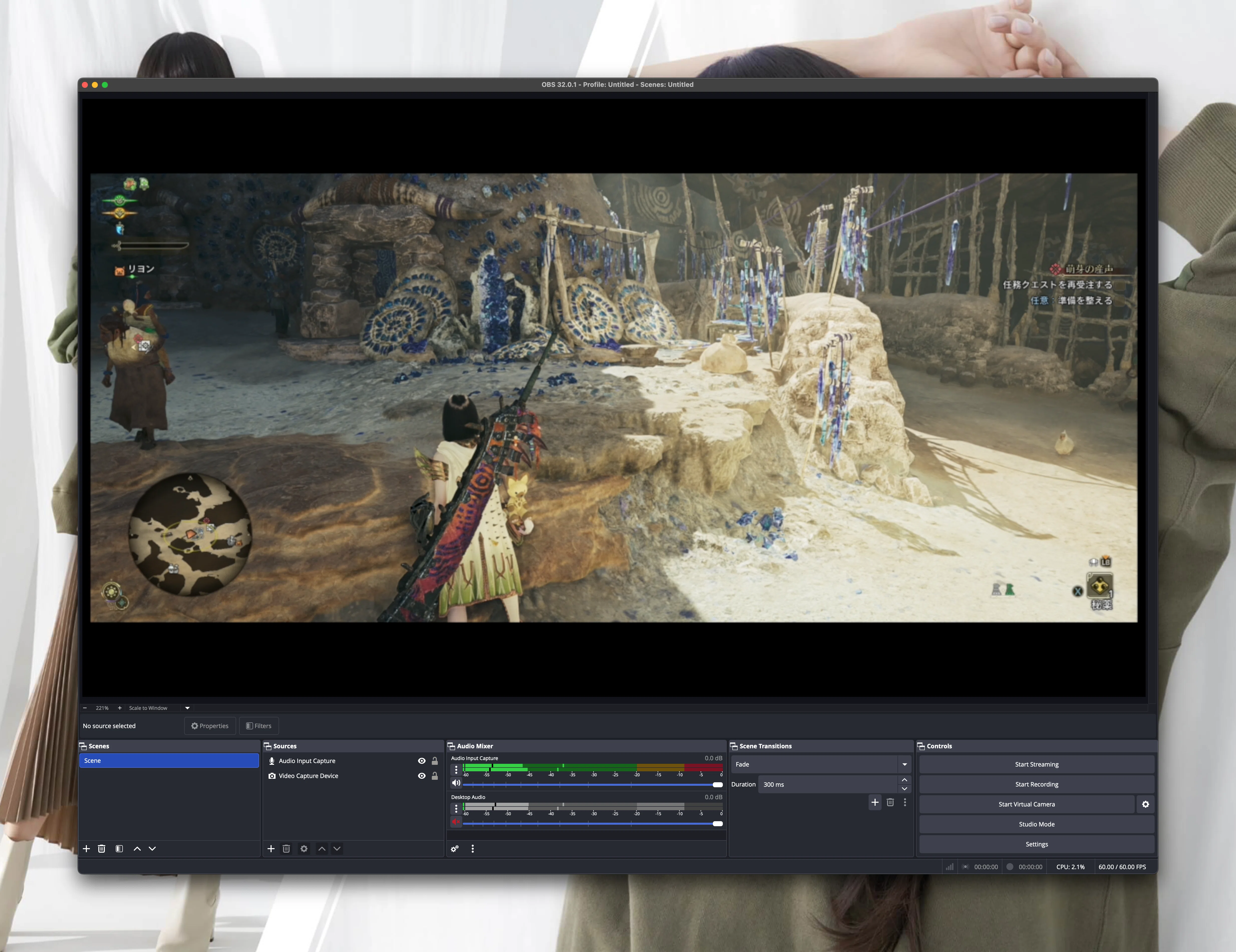The height and width of the screenshot is (952, 1236).
Task: Open the Scale to Window dropdown arrow
Action: (187, 708)
